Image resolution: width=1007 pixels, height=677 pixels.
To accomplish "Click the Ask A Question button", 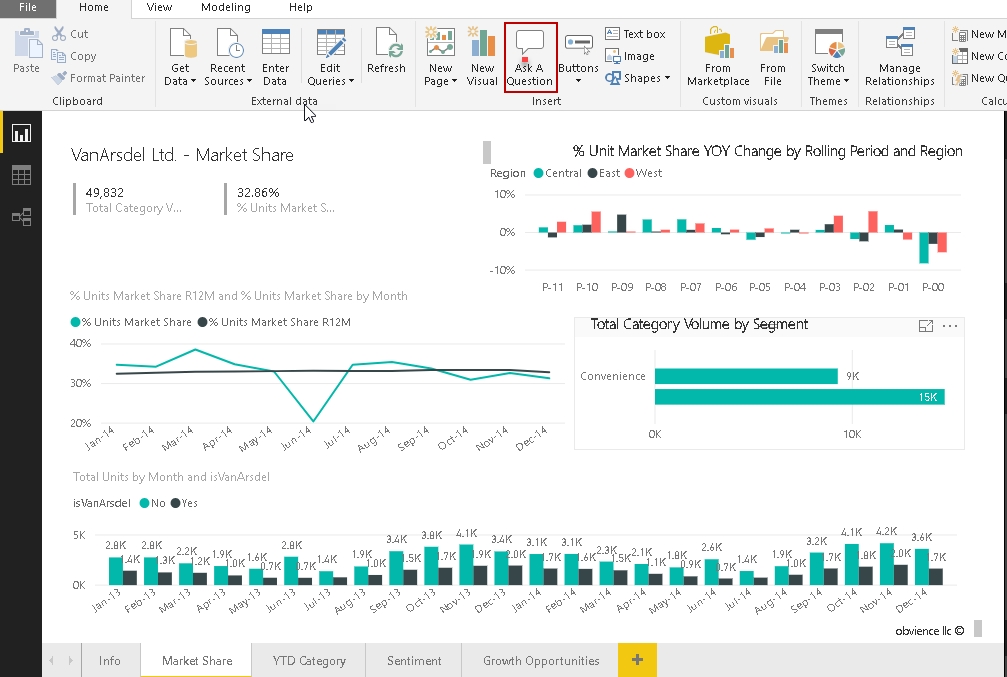I will pos(530,57).
